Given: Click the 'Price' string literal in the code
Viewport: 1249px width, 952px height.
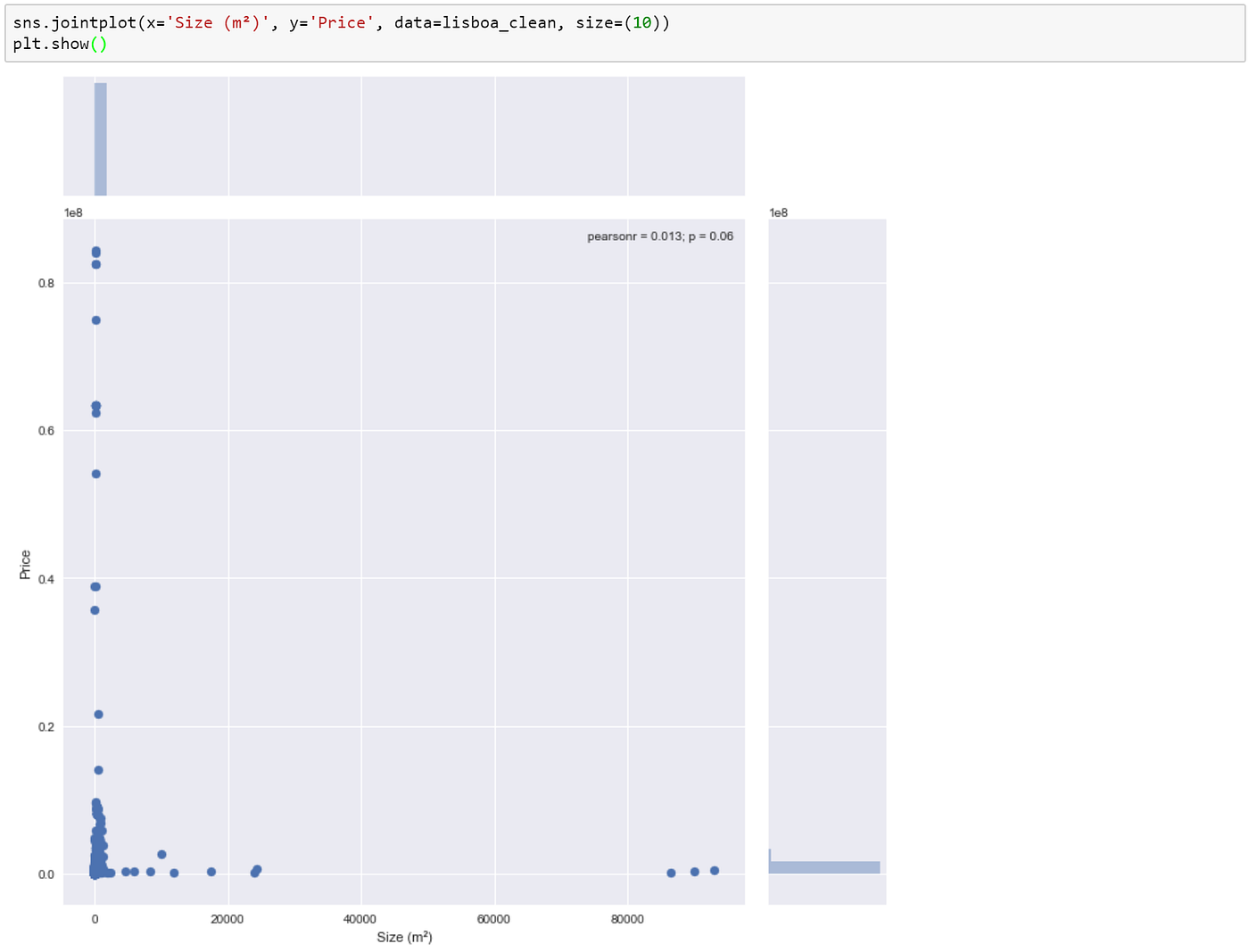Looking at the screenshot, I should [343, 22].
